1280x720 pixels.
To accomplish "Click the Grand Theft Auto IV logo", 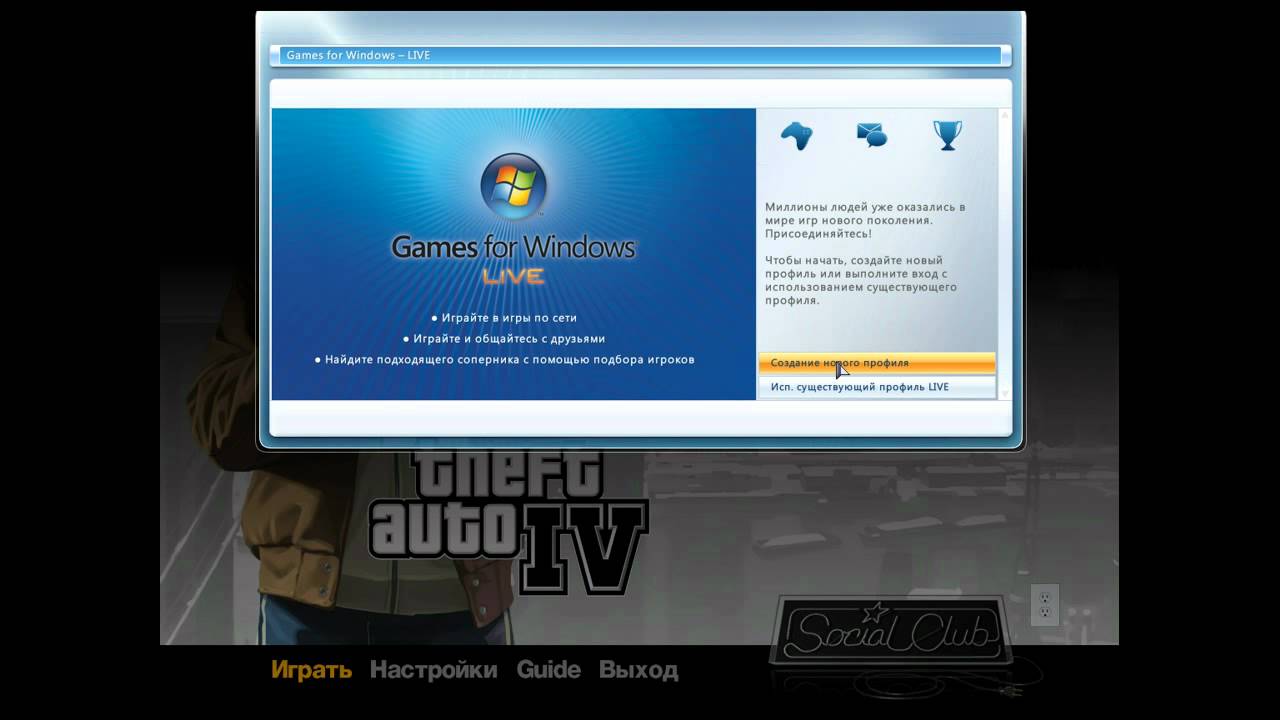I will [x=508, y=520].
